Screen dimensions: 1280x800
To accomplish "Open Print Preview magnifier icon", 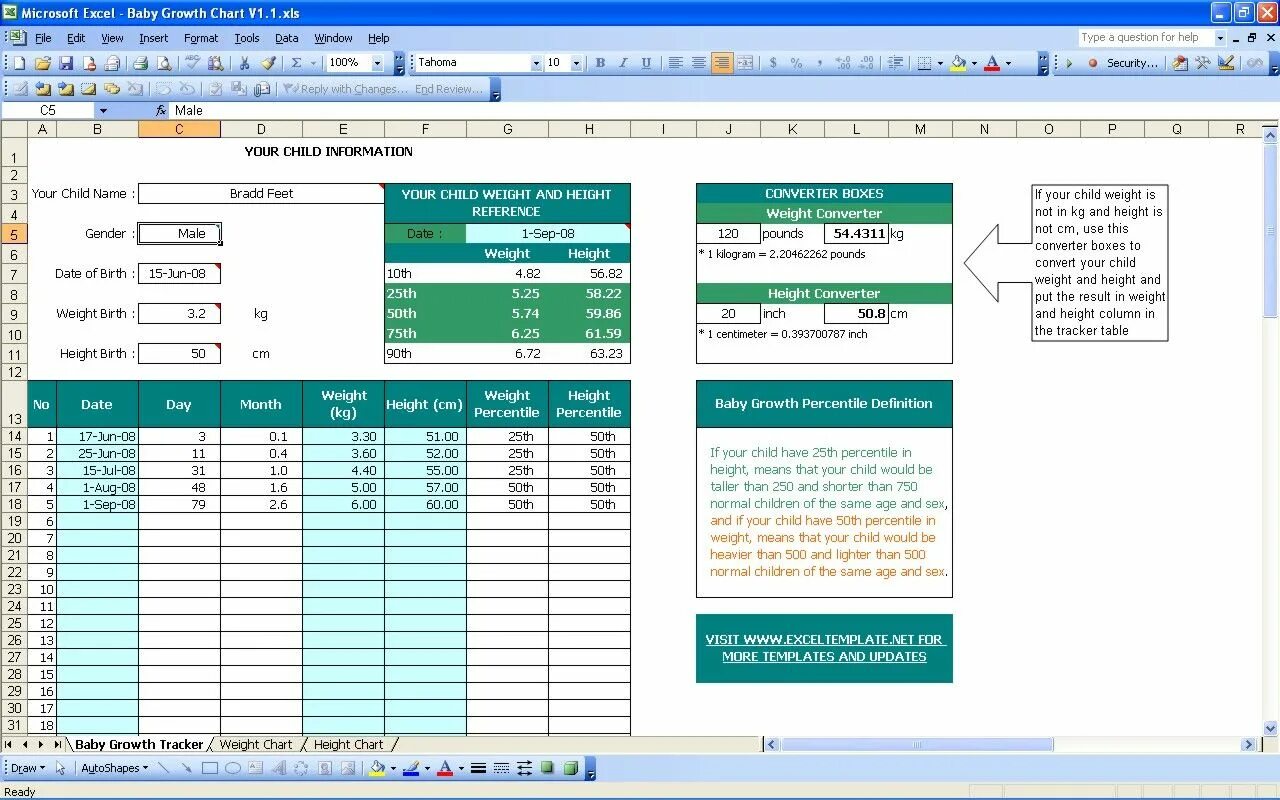I will [164, 63].
